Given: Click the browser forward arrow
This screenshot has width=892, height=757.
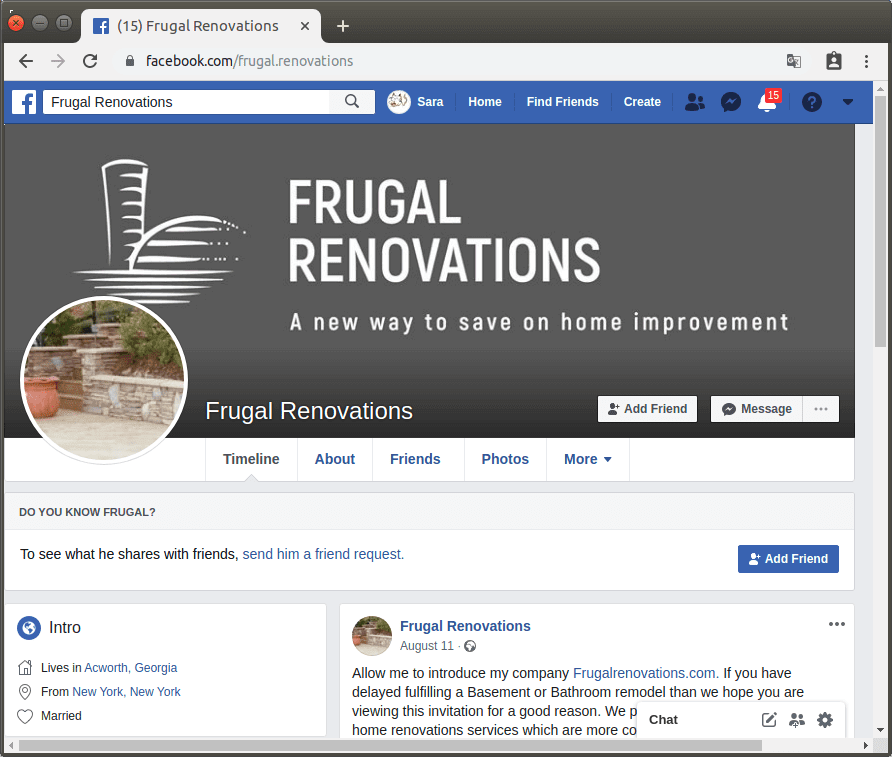Looking at the screenshot, I should (58, 61).
